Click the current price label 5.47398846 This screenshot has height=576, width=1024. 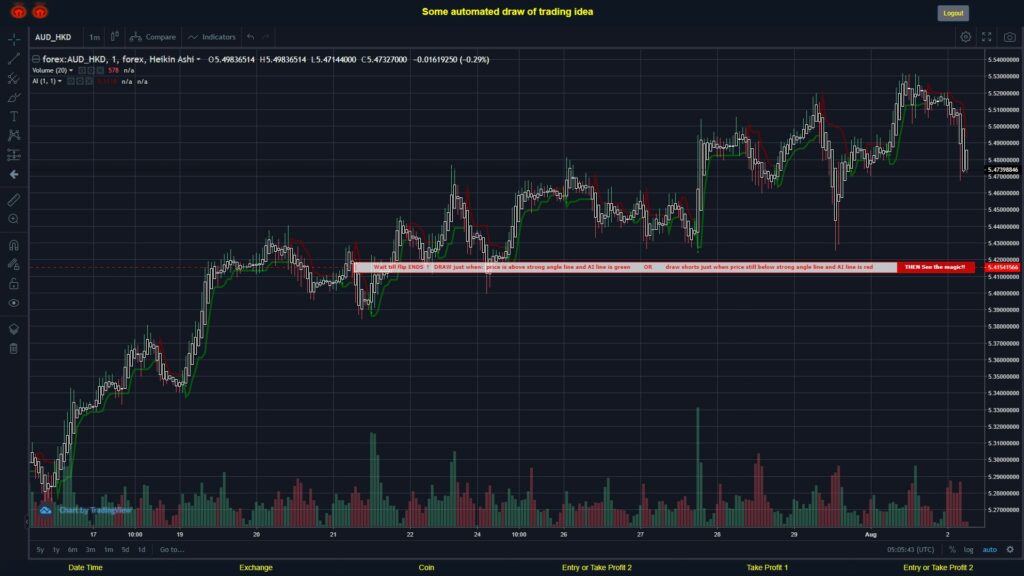1002,169
